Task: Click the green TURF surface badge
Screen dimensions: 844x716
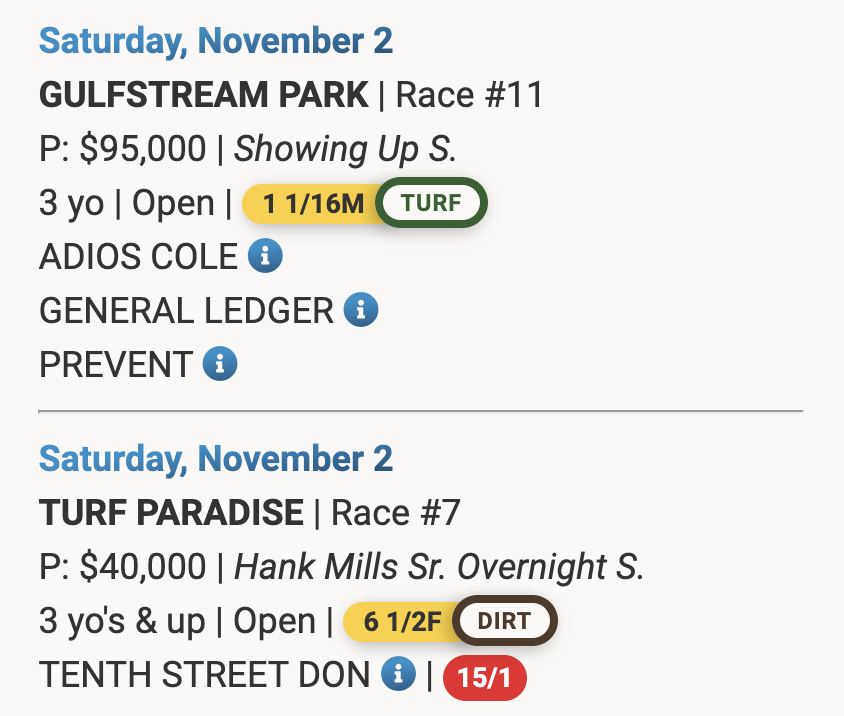Action: 431,204
